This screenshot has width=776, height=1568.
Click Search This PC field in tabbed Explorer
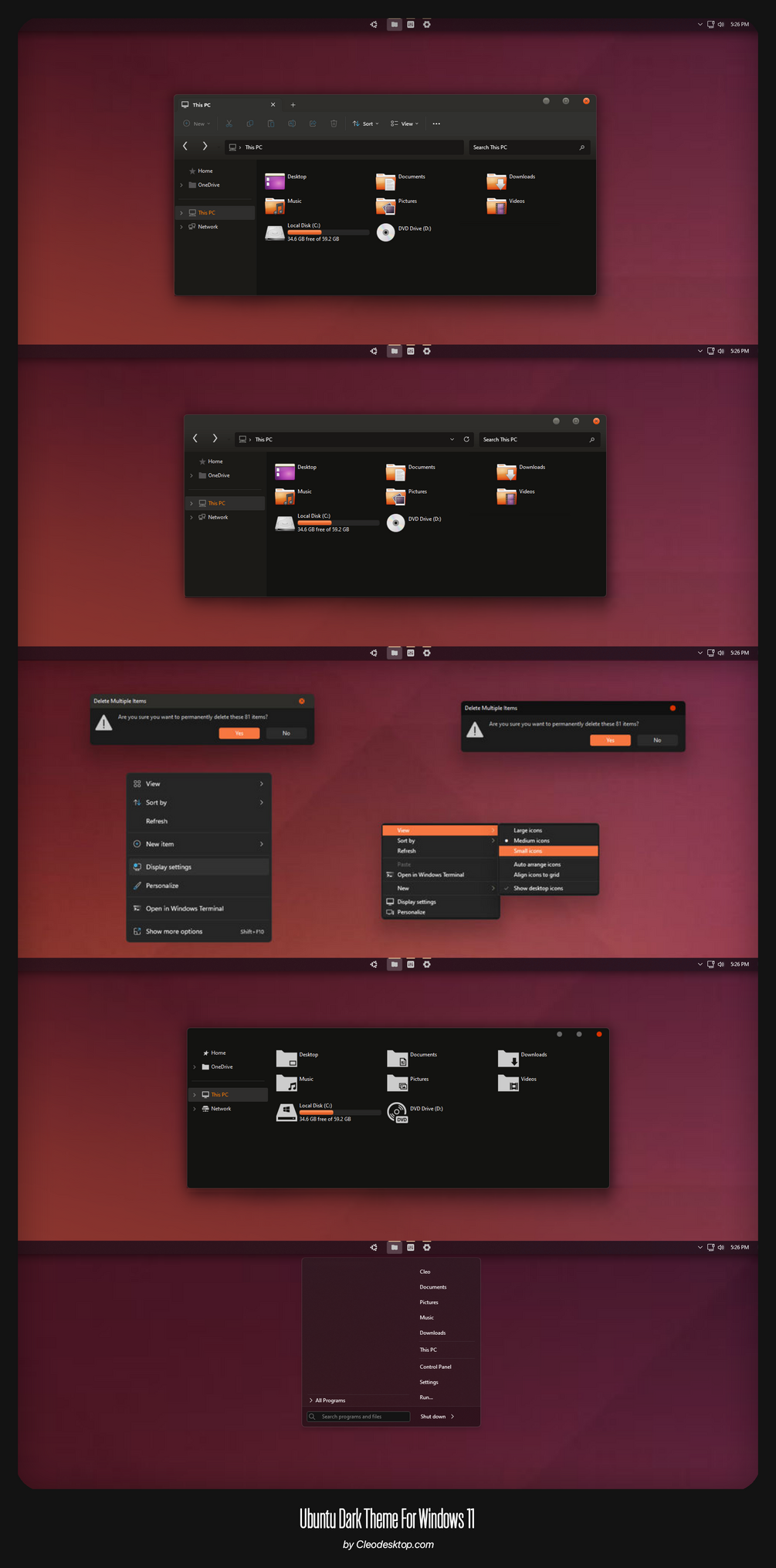click(530, 147)
